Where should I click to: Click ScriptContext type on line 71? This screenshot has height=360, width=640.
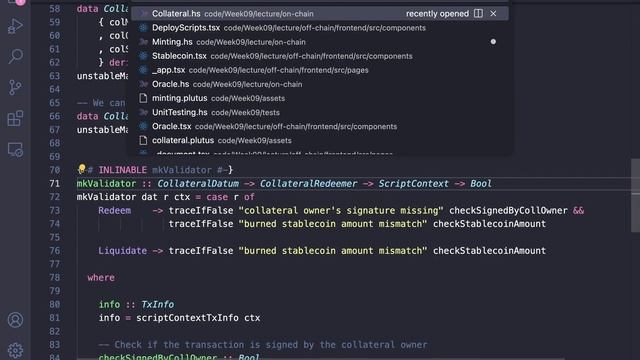(413, 184)
